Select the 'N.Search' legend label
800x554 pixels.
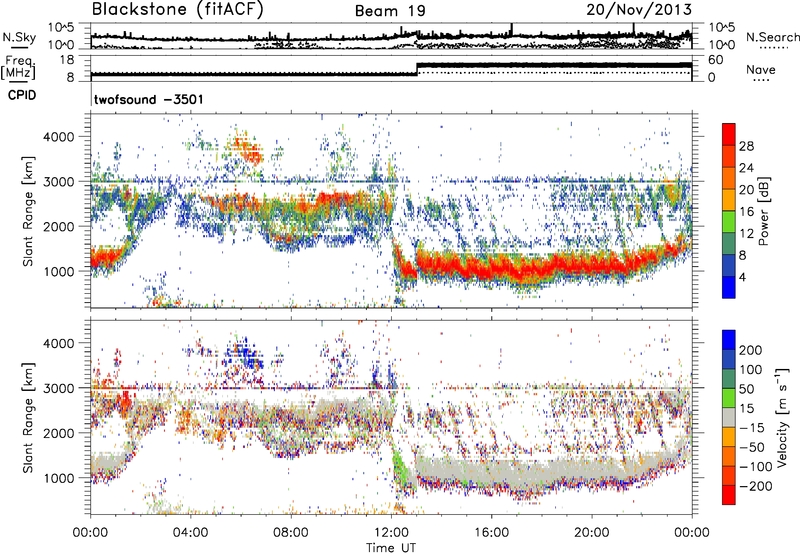(x=773, y=37)
